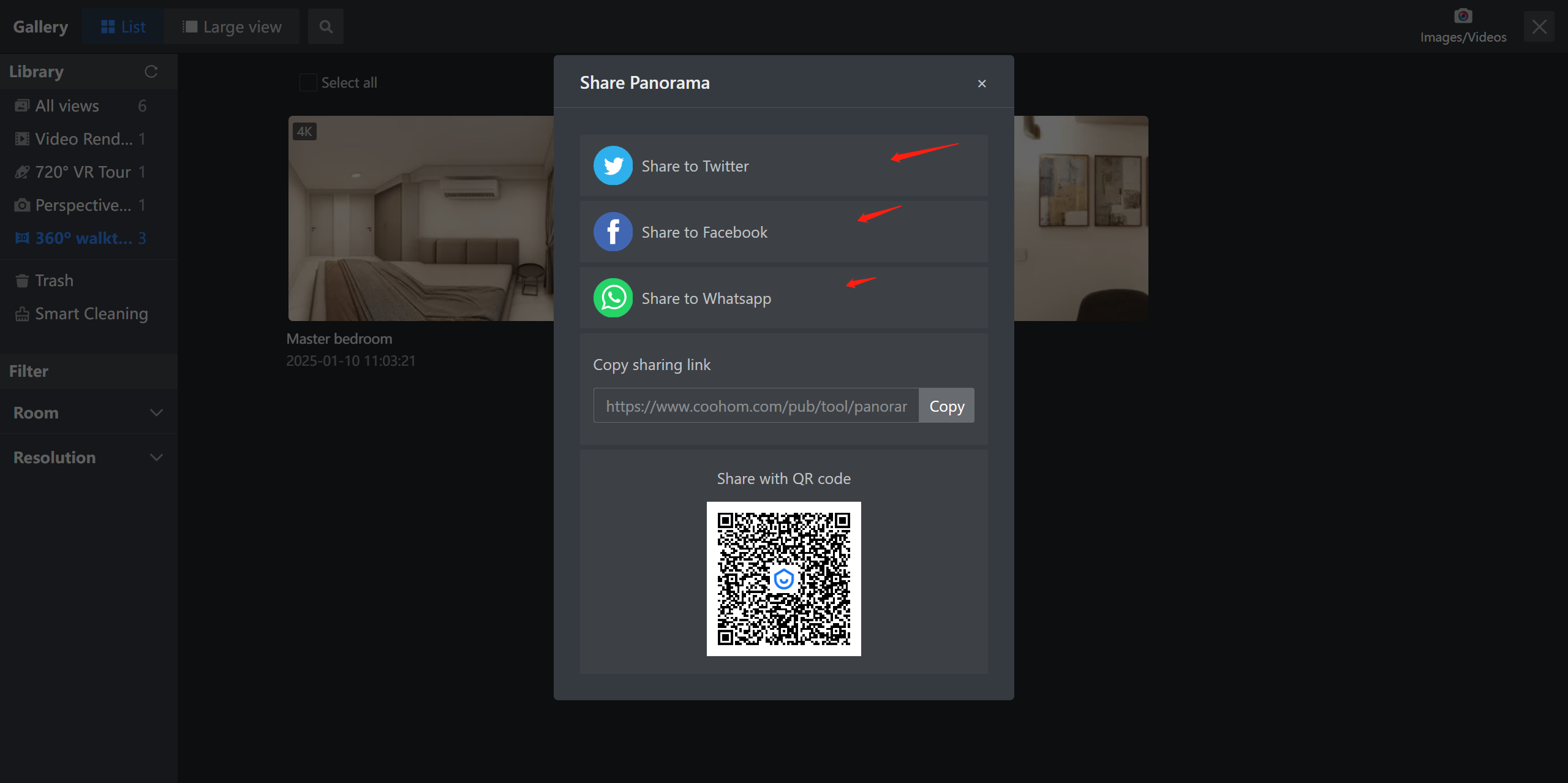Image resolution: width=1568 pixels, height=783 pixels.
Task: Click the Whatsapp logo icon
Action: pos(612,298)
